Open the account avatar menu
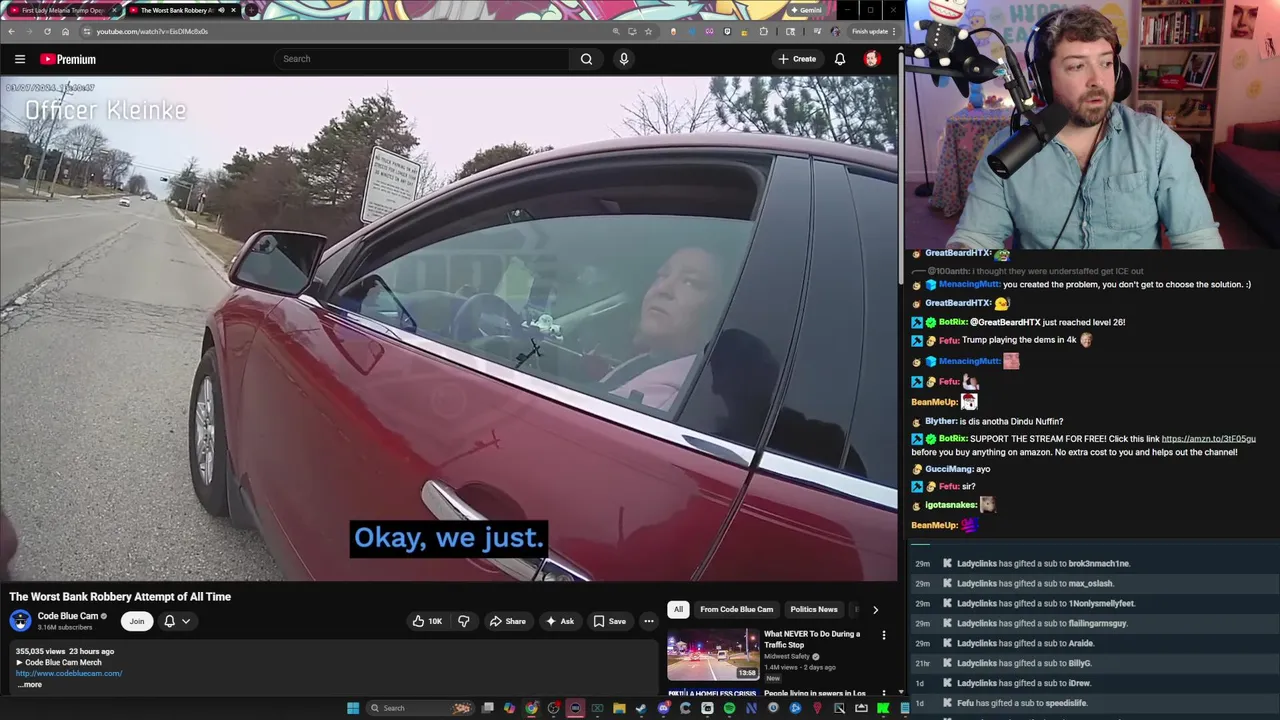 [x=872, y=59]
